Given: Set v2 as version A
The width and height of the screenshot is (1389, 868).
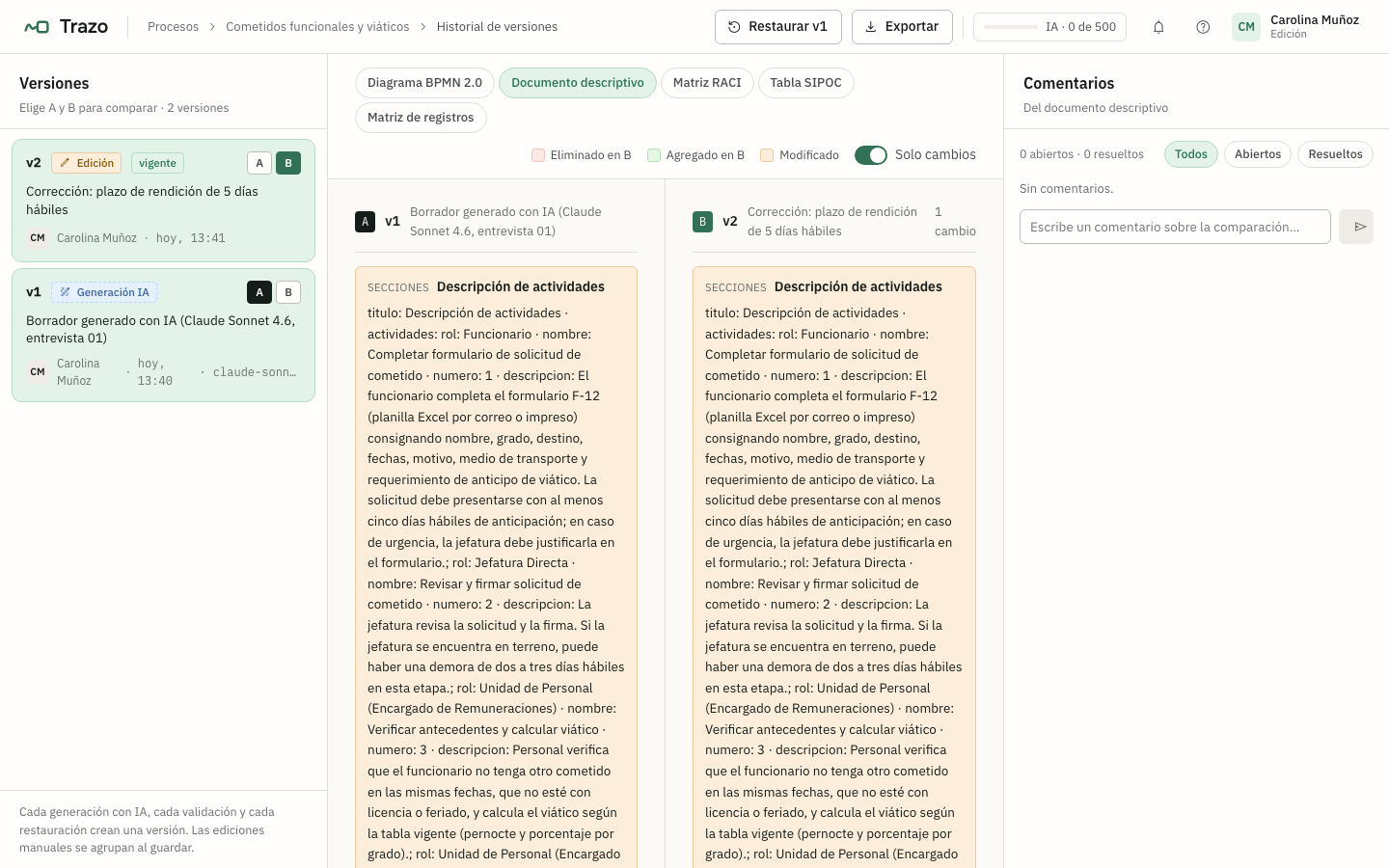Looking at the screenshot, I should coord(259,163).
